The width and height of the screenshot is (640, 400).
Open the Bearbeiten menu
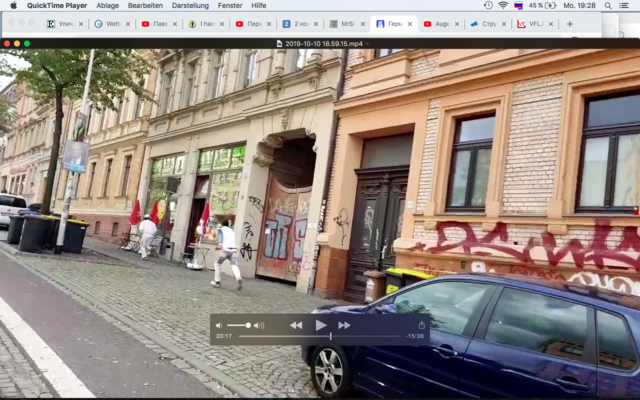145,5
